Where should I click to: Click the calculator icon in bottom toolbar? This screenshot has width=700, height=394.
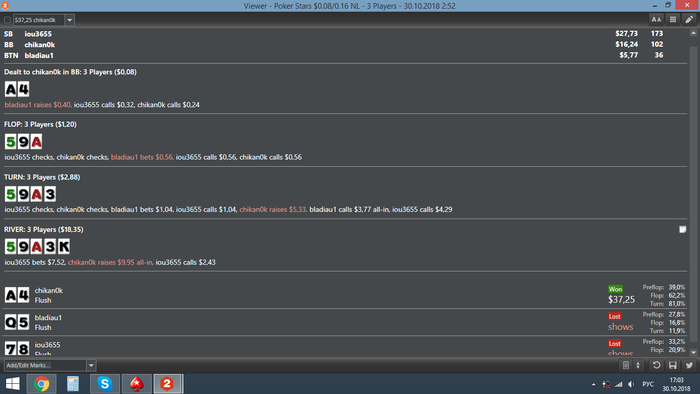coord(626,365)
